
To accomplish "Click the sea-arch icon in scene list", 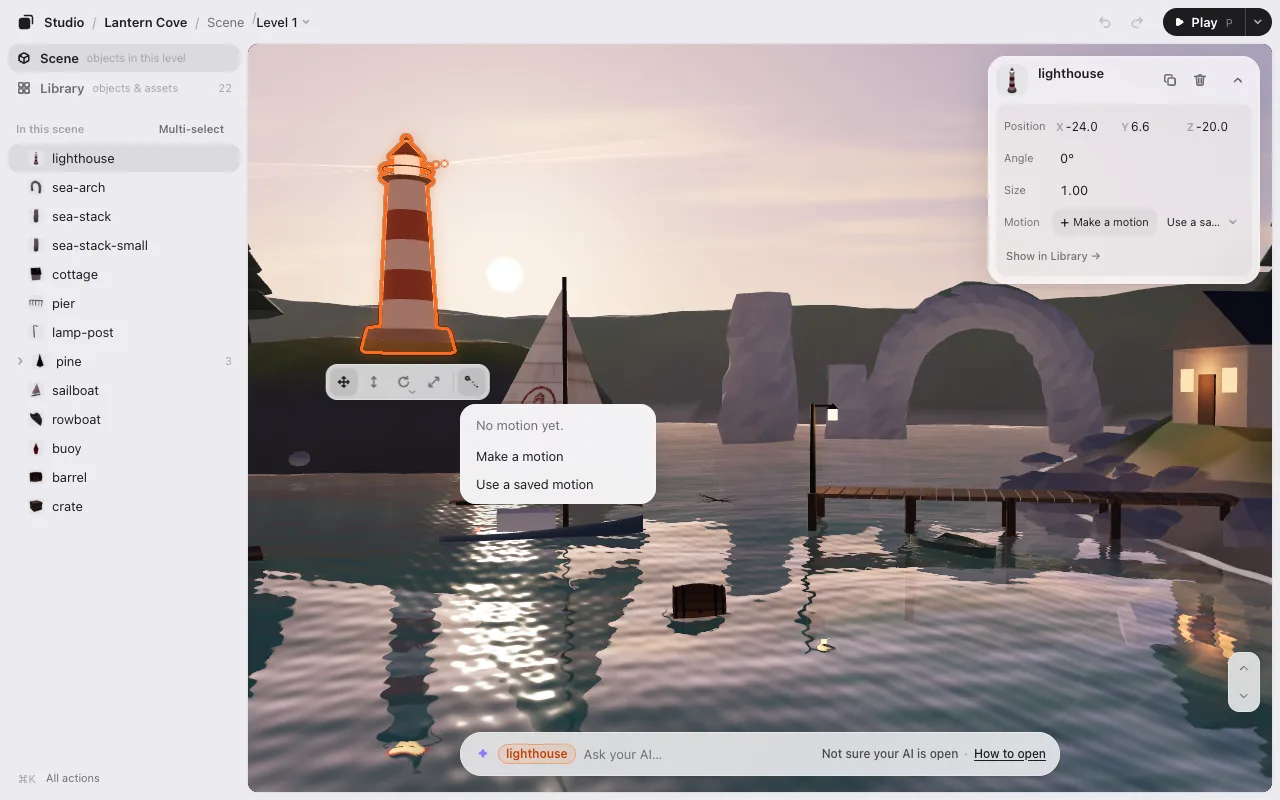I will pyautogui.click(x=36, y=187).
